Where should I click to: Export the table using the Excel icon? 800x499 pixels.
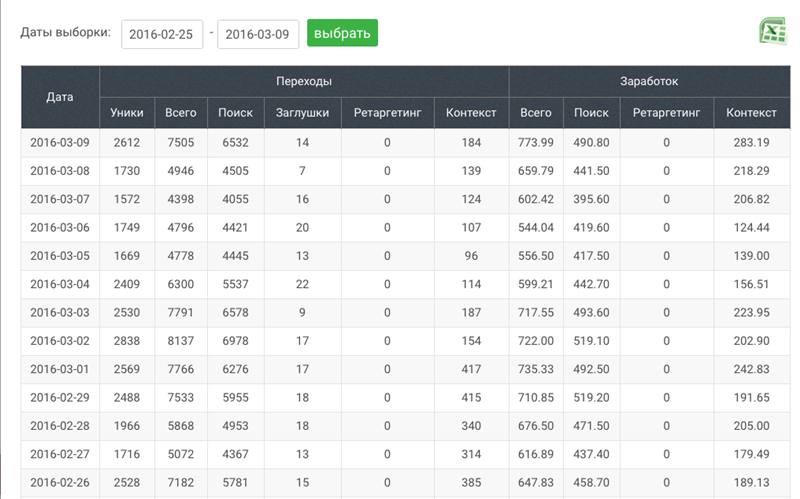773,31
